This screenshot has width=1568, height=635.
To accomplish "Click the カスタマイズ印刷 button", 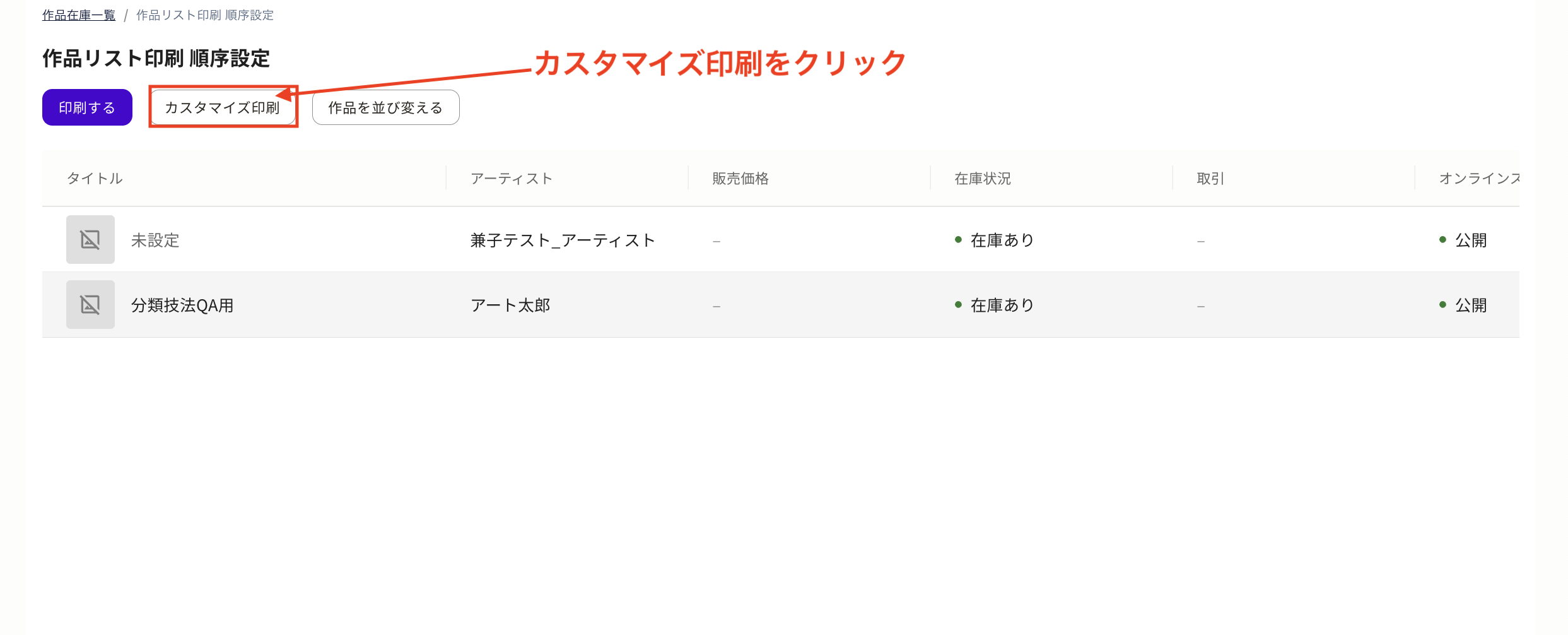I will [x=223, y=107].
